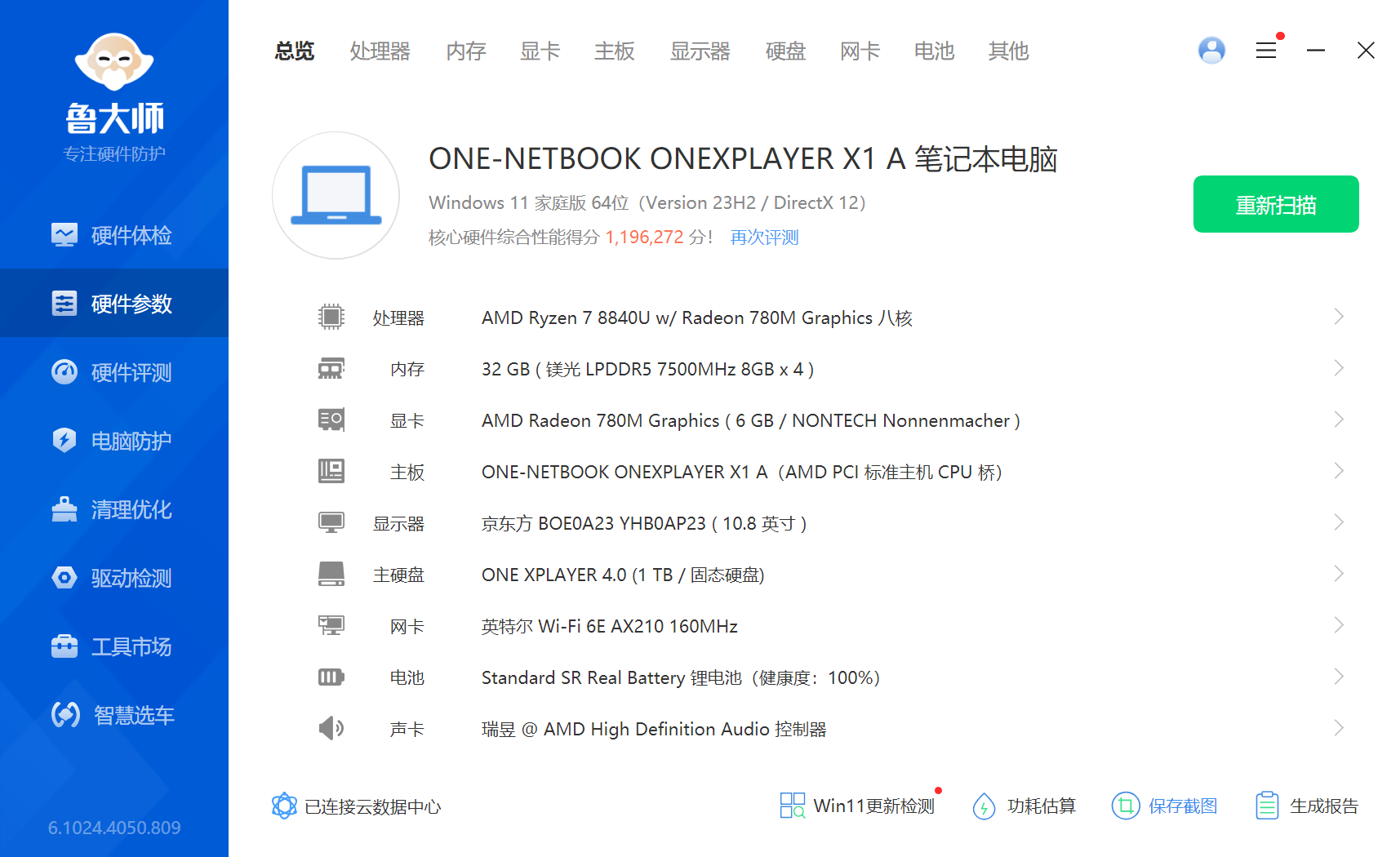Click the 网卡 network icon
This screenshot has height=857, width=1400.
pyautogui.click(x=331, y=625)
